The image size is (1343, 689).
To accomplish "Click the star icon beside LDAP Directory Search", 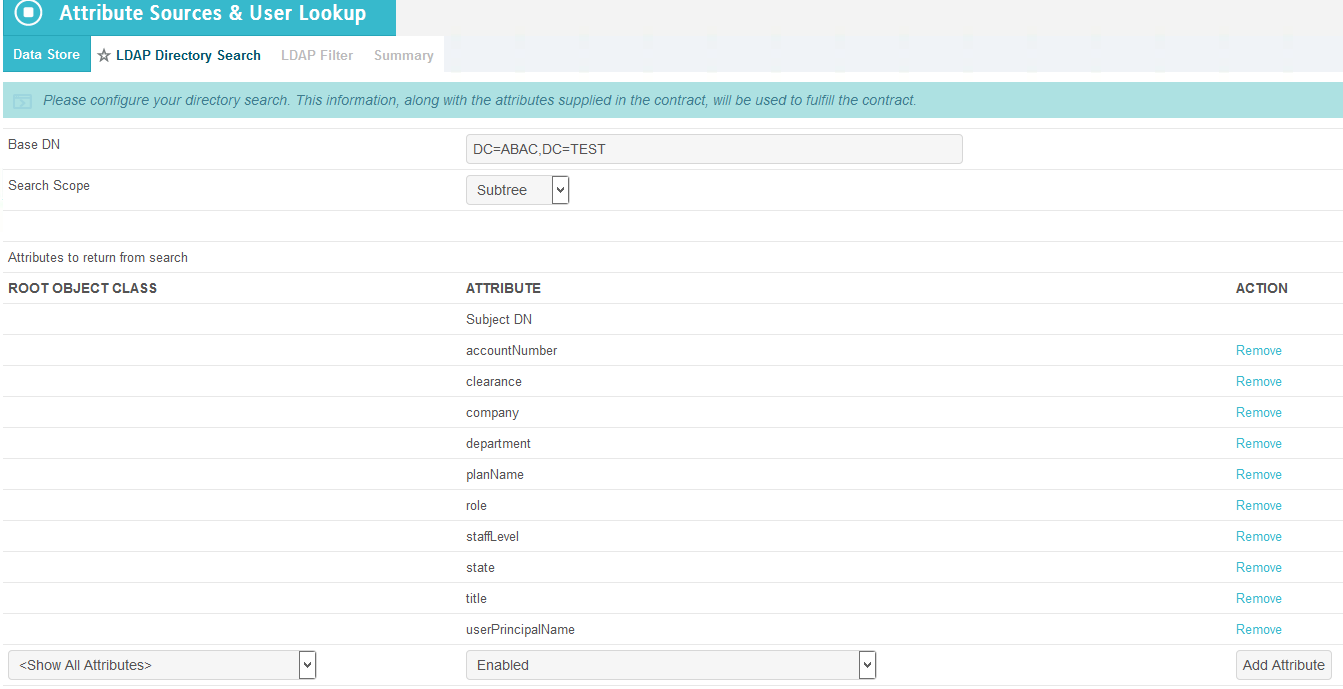I will pos(104,56).
